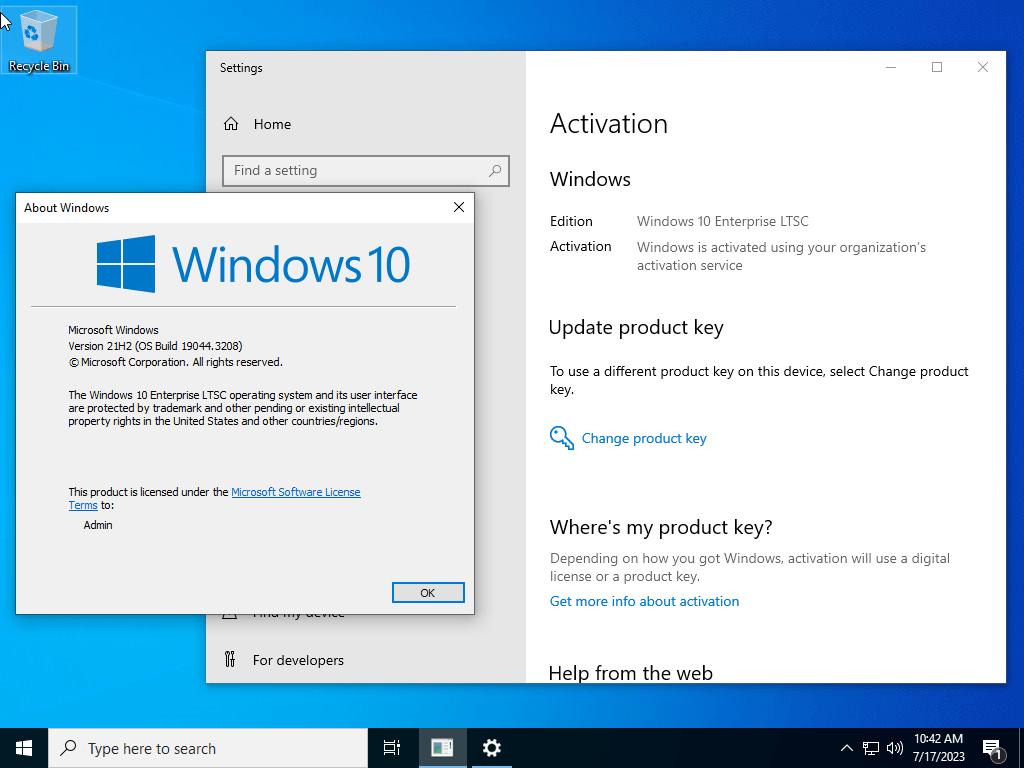Click OK in About Windows dialog
This screenshot has width=1024, height=768.
click(x=428, y=592)
